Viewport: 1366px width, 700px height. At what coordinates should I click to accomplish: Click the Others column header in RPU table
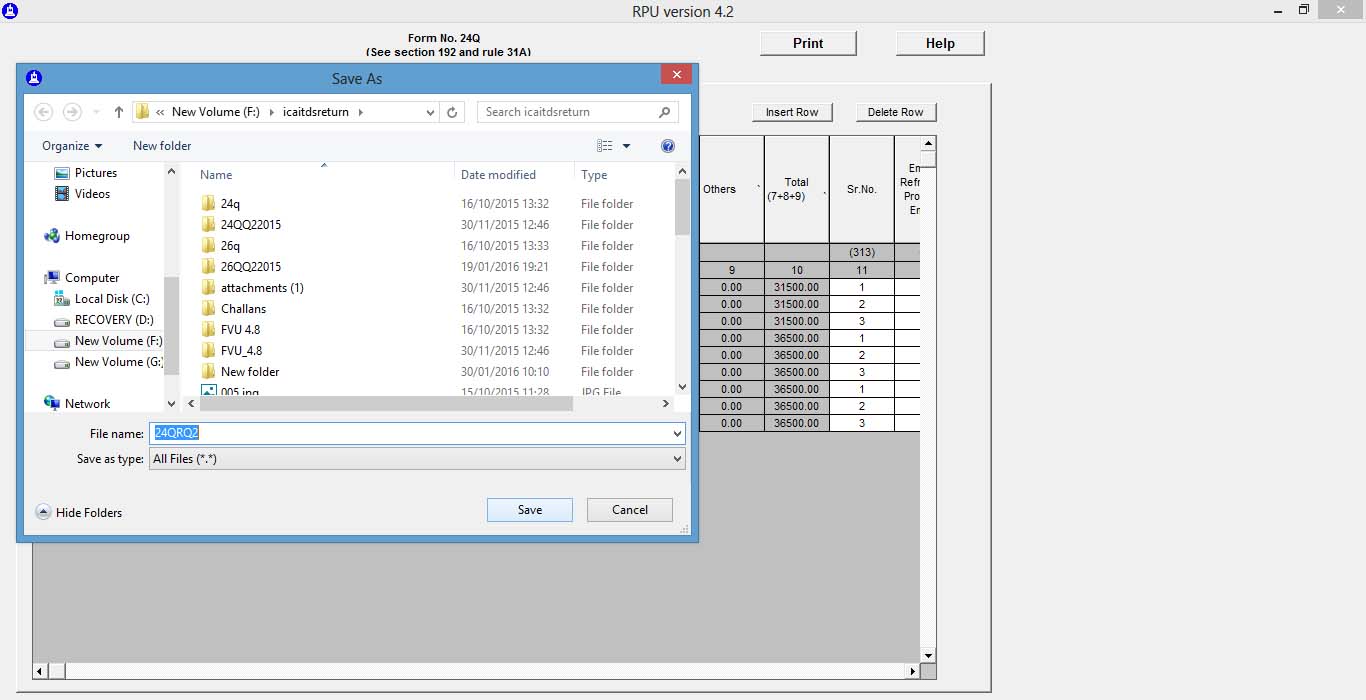click(x=731, y=189)
